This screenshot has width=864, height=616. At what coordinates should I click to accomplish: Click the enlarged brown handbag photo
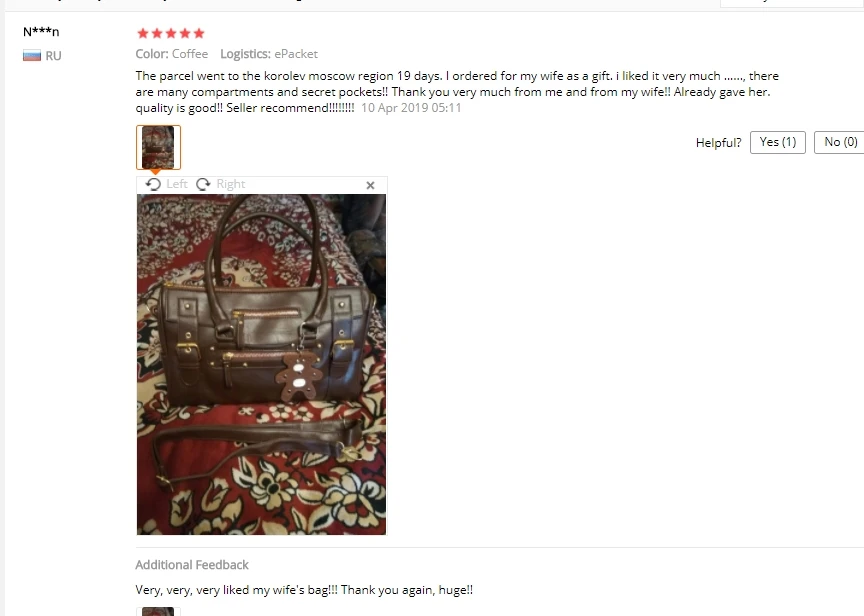pyautogui.click(x=261, y=364)
